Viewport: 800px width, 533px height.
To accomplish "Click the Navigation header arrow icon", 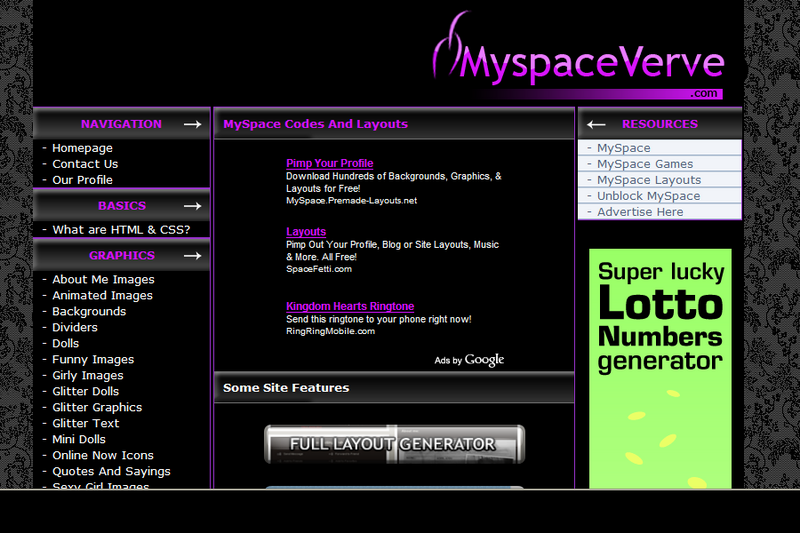I will 192,124.
